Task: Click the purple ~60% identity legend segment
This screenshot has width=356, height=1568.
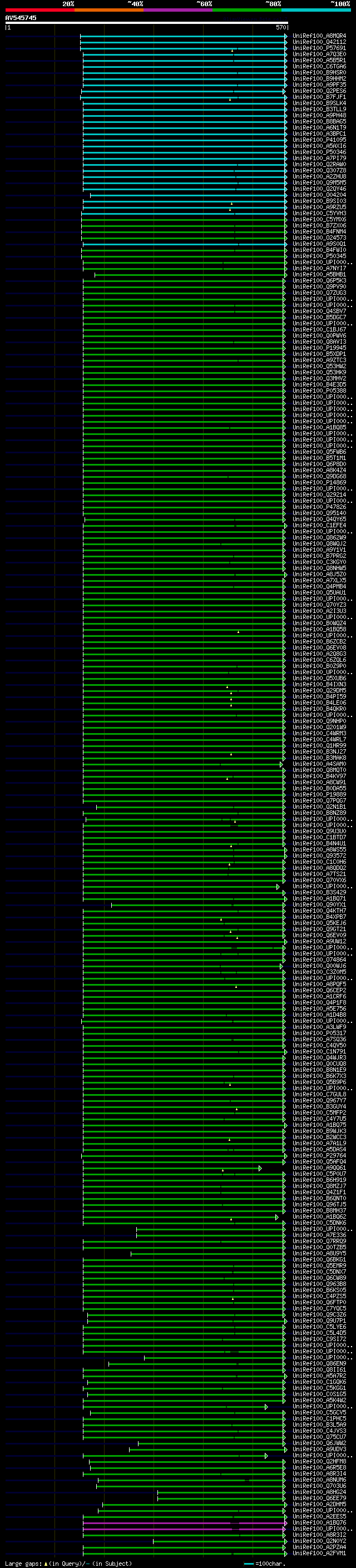Action: tap(177, 10)
